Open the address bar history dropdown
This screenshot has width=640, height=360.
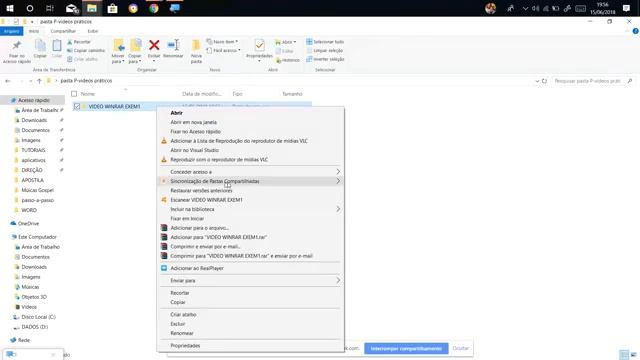[x=537, y=81]
